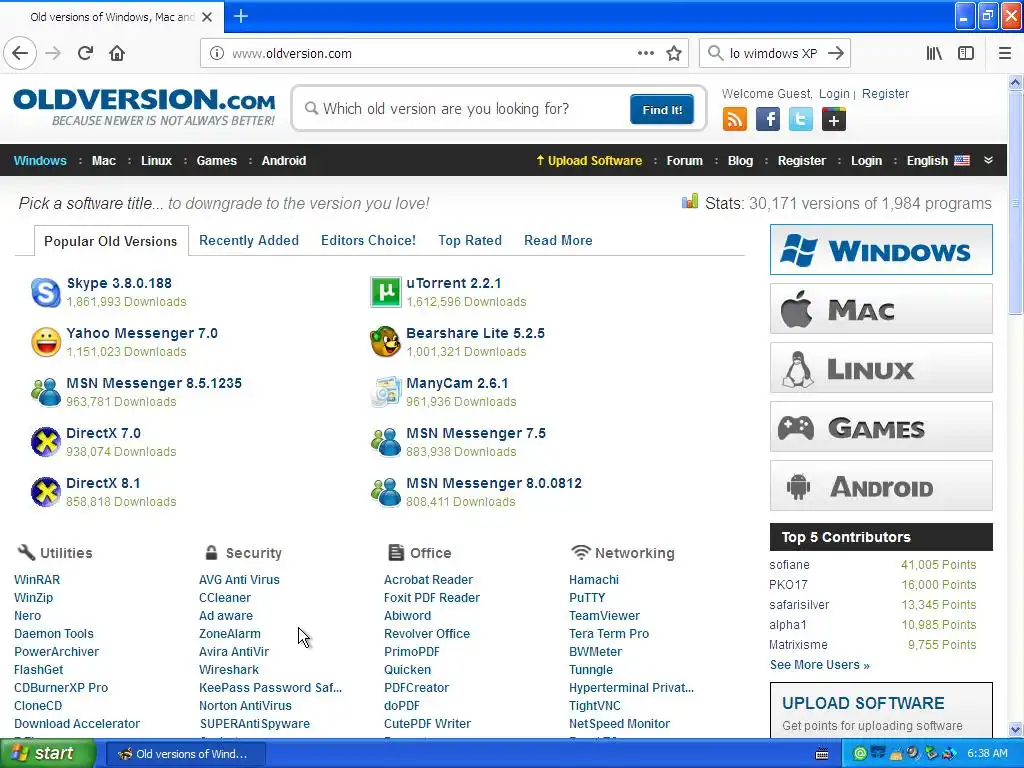Click the Yahoo Messenger smiley icon
The width and height of the screenshot is (1024, 768).
pyautogui.click(x=46, y=342)
